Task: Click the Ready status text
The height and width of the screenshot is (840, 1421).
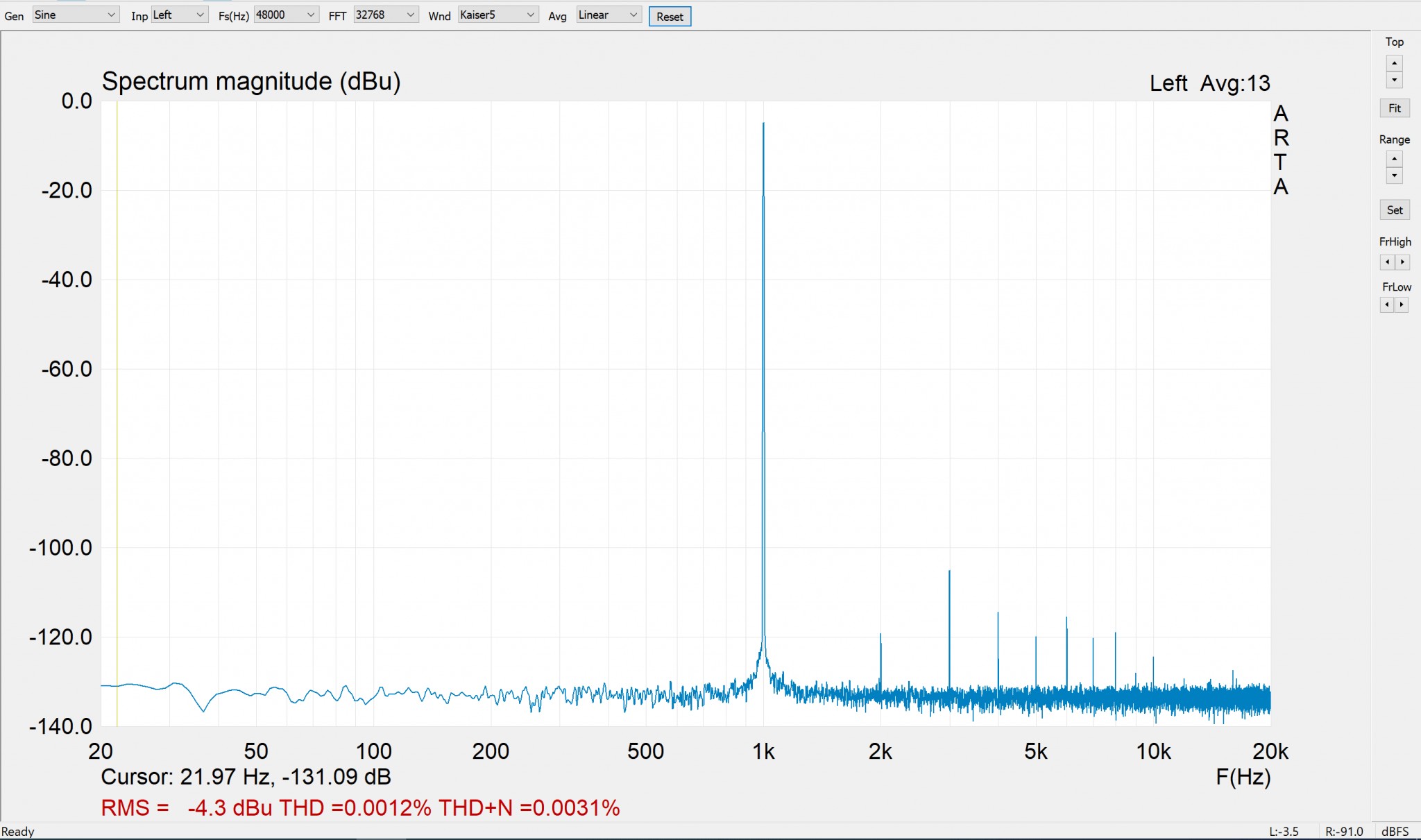Action: coord(18,832)
